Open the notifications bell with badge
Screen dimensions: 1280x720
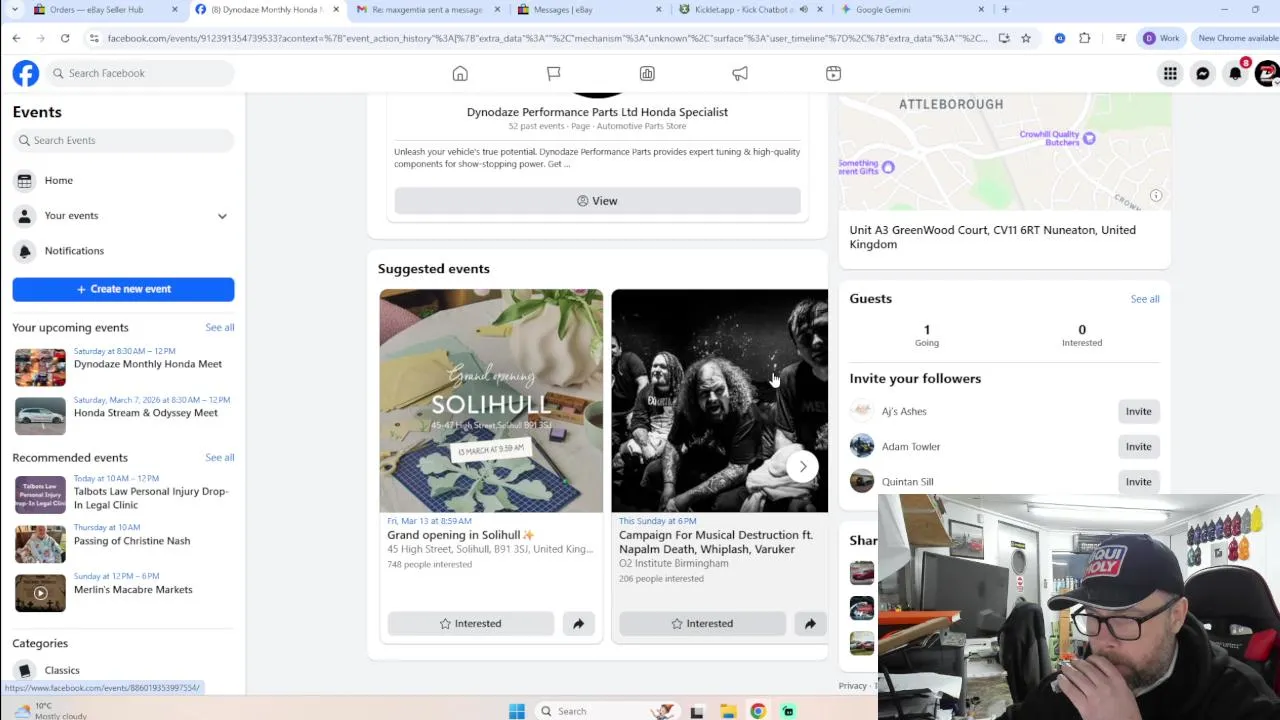coord(1236,73)
